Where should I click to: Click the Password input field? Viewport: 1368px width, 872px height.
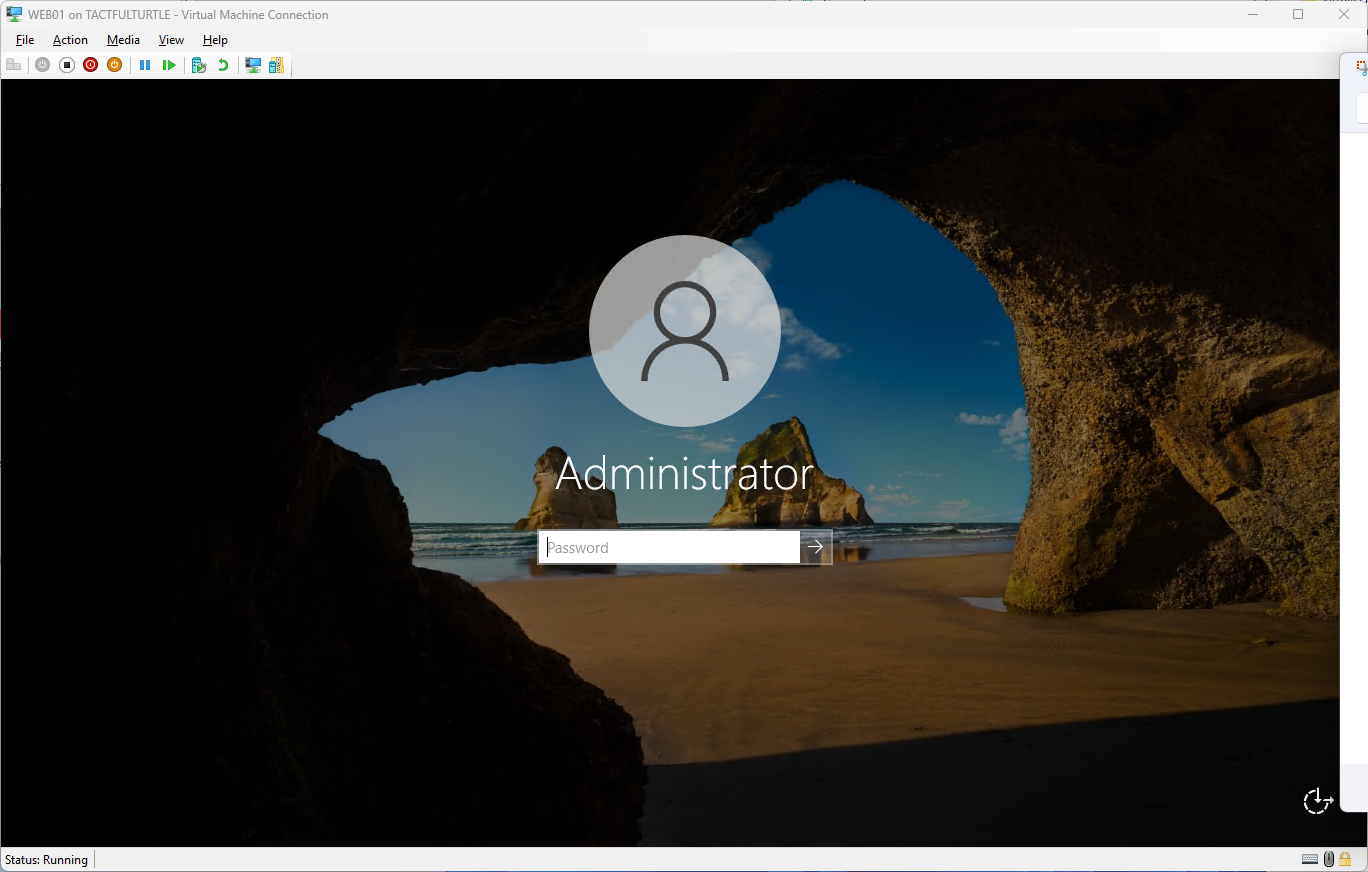click(x=669, y=548)
